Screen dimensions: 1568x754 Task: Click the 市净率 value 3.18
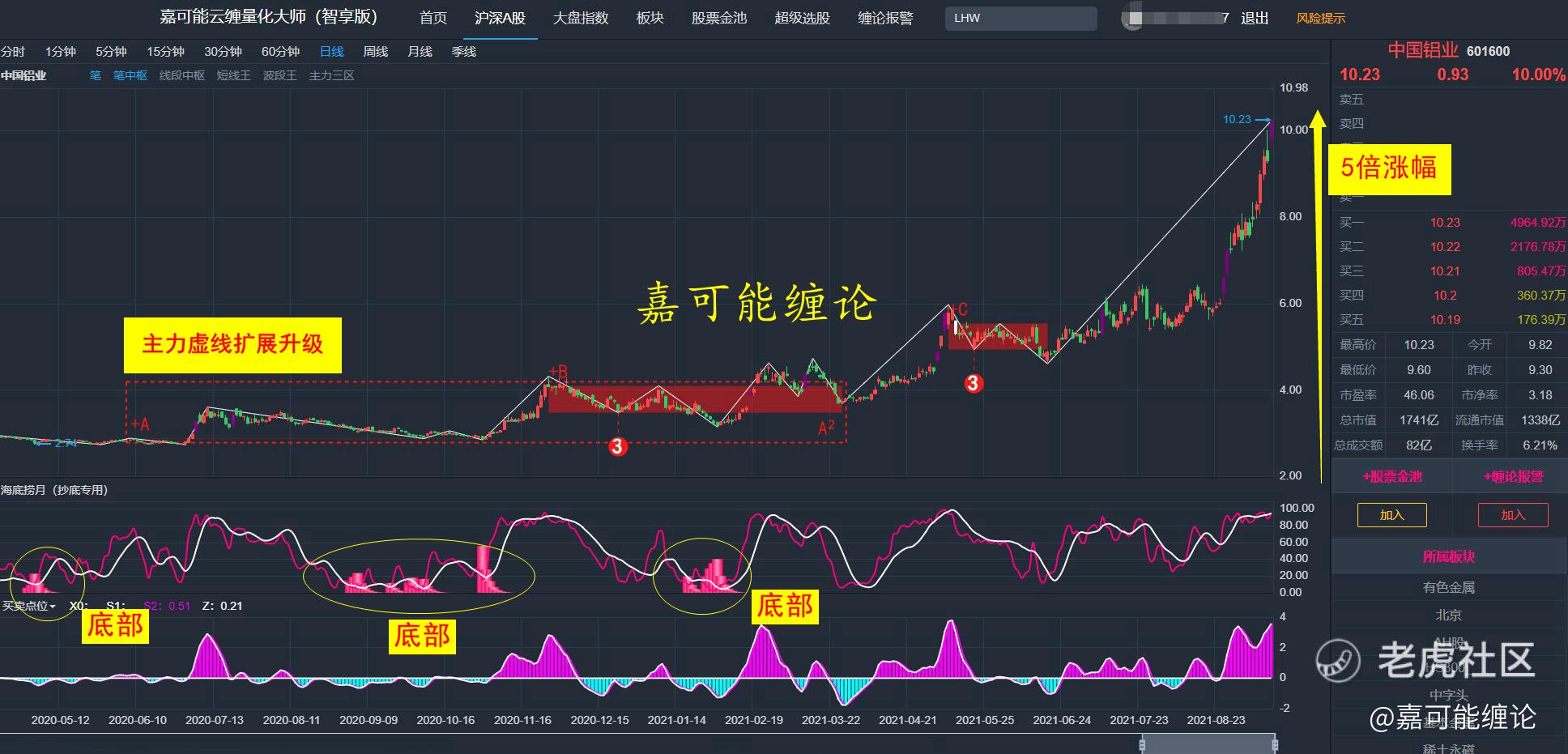(1540, 395)
